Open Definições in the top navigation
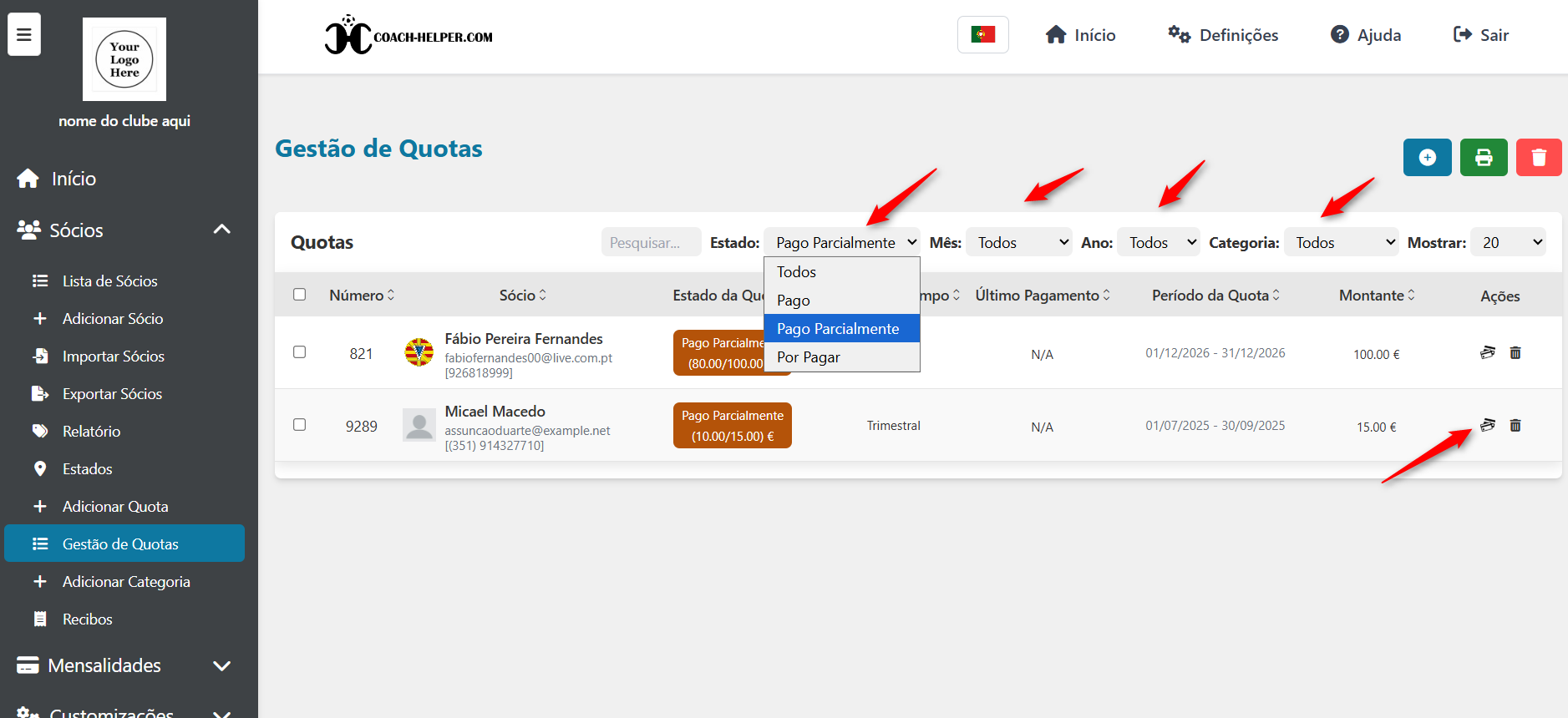 click(x=1223, y=35)
